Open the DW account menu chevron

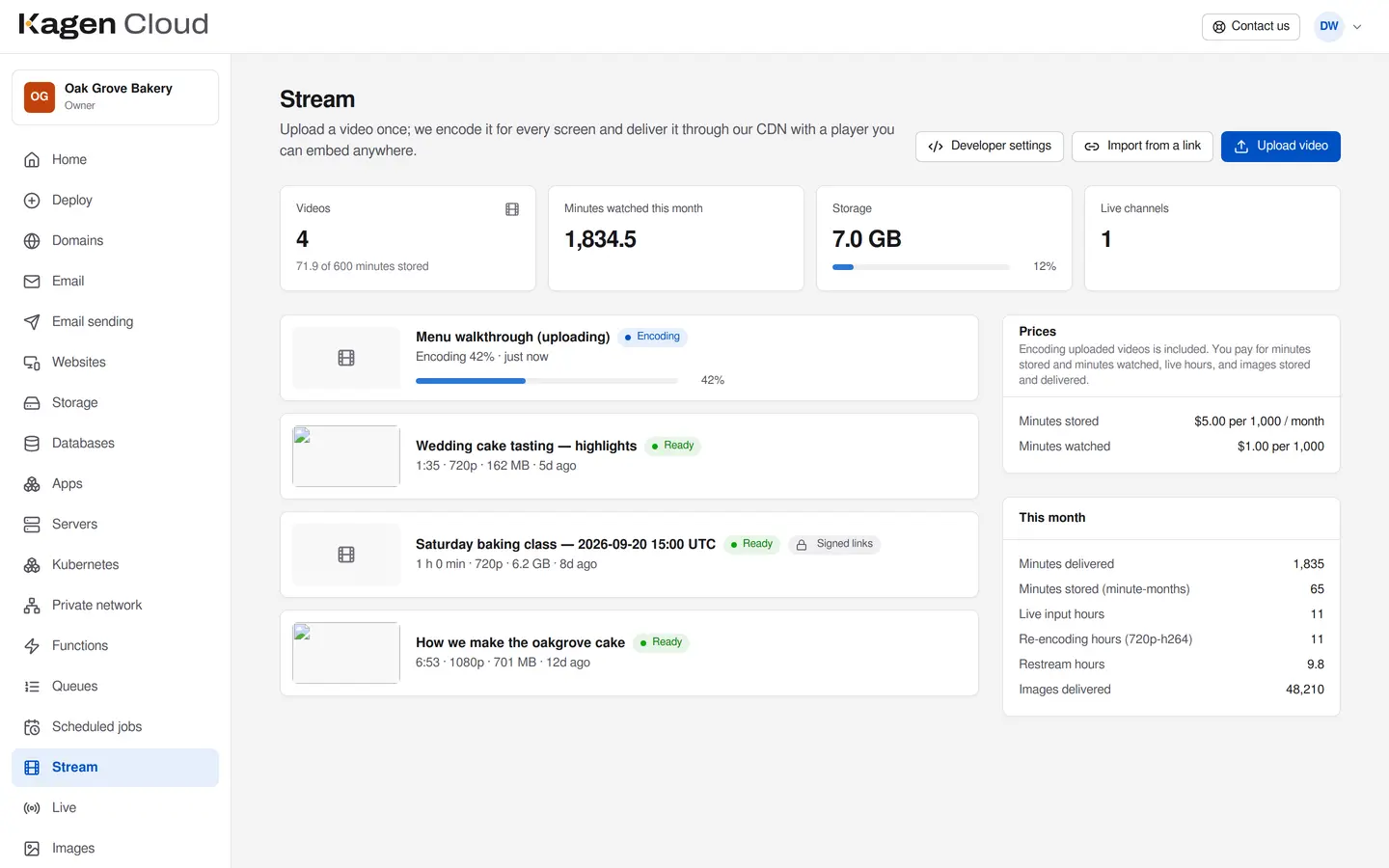click(1357, 27)
